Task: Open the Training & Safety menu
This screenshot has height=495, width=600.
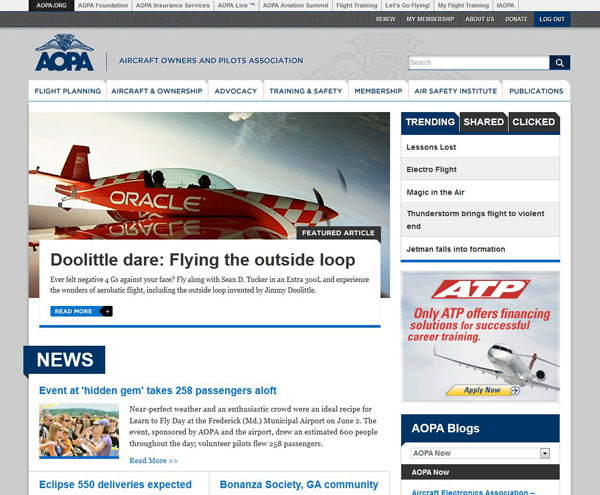Action: pyautogui.click(x=305, y=91)
